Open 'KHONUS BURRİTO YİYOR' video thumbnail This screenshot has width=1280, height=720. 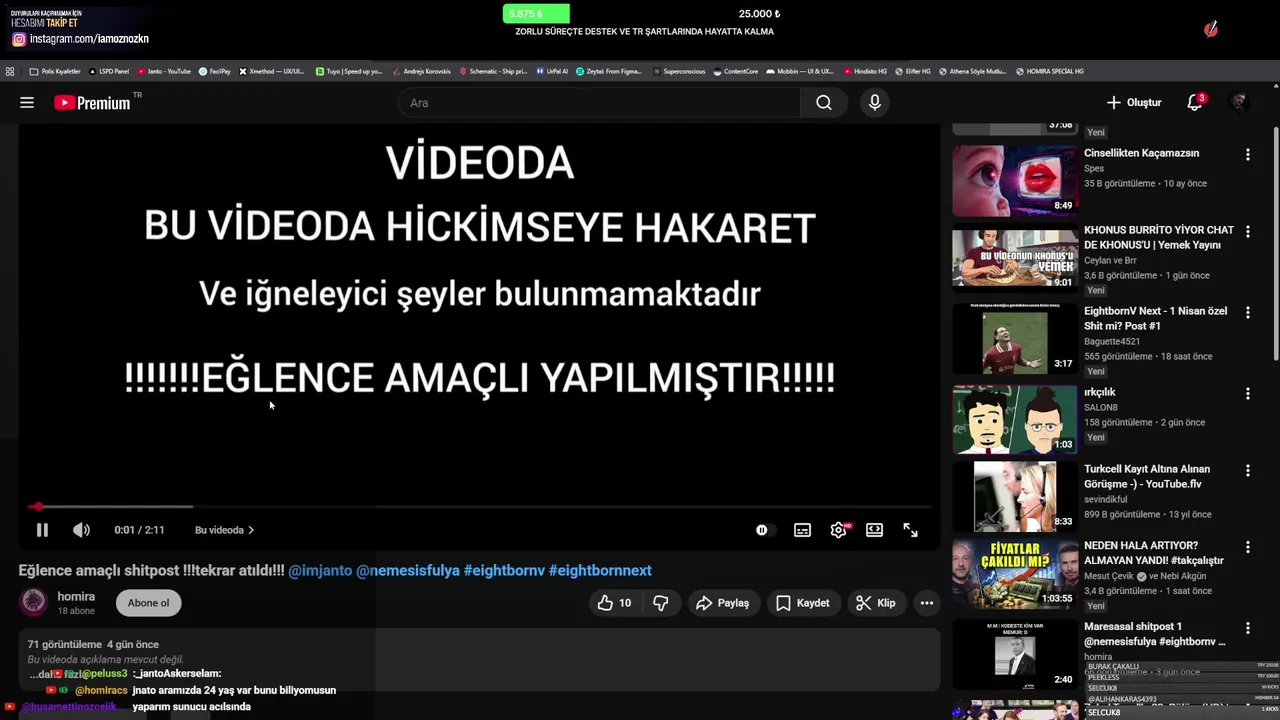tap(1015, 258)
